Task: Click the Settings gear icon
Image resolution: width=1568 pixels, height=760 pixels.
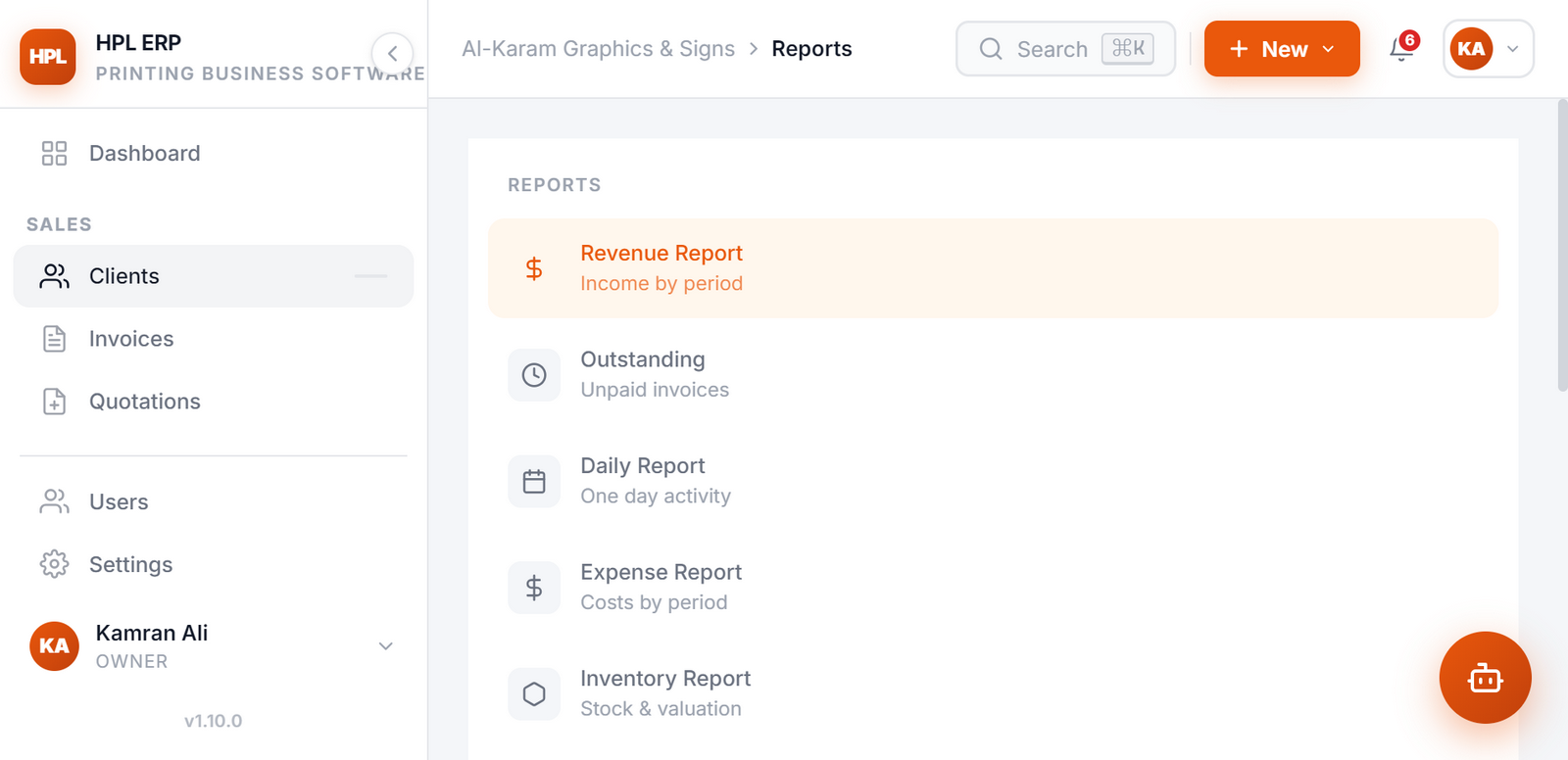Action: (x=54, y=564)
